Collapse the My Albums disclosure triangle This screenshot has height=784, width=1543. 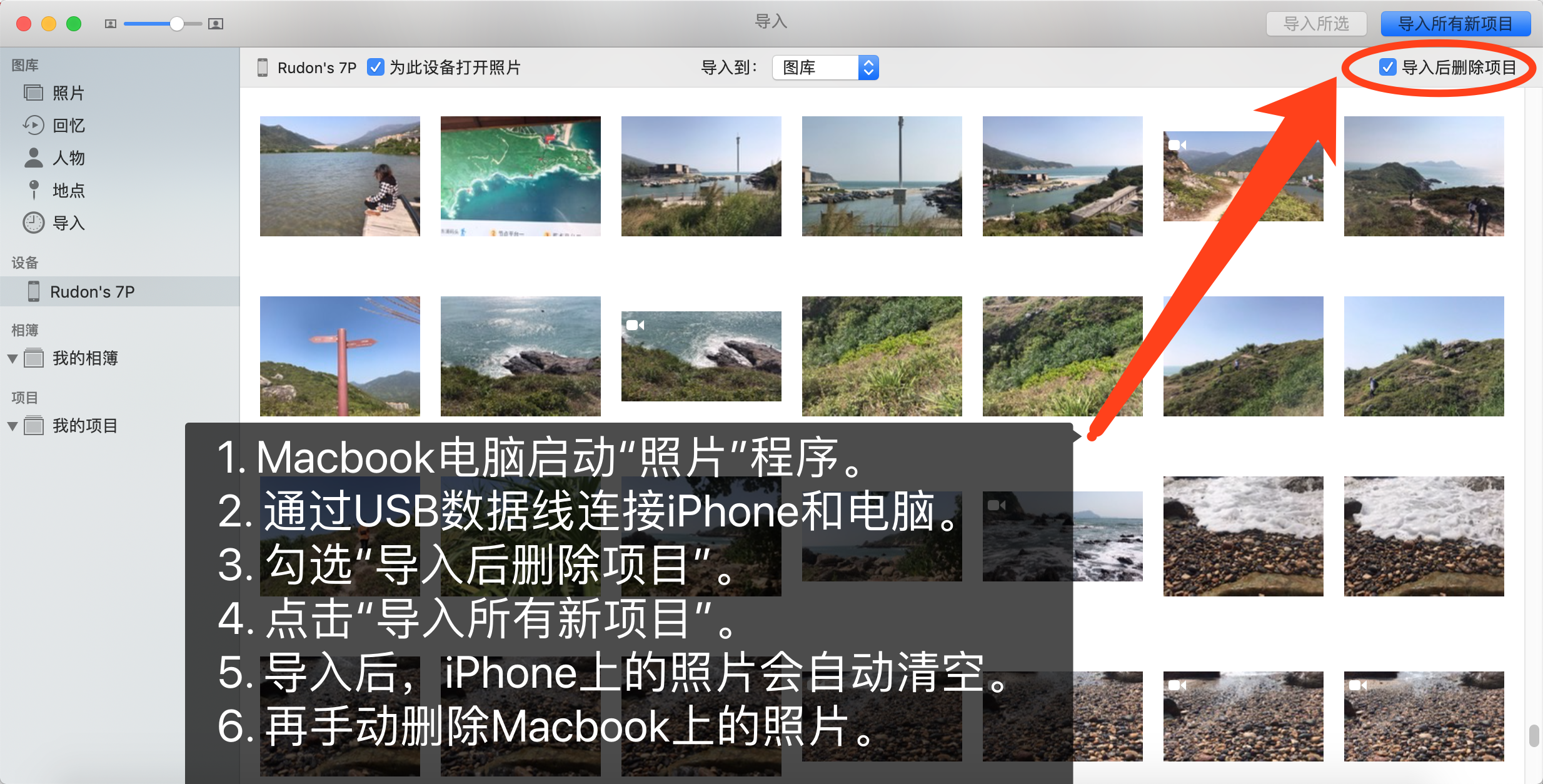point(12,359)
